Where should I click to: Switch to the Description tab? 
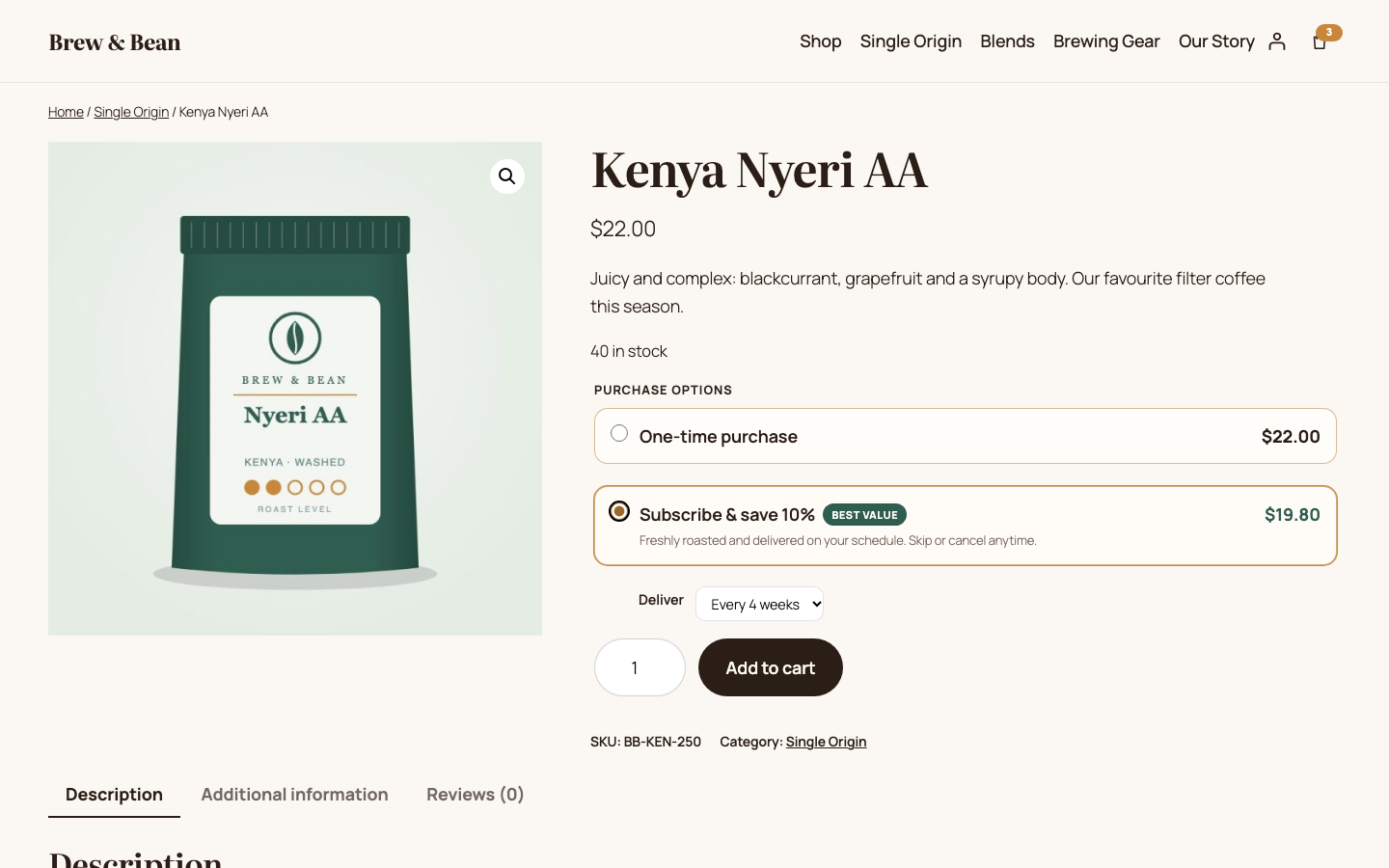tap(114, 795)
